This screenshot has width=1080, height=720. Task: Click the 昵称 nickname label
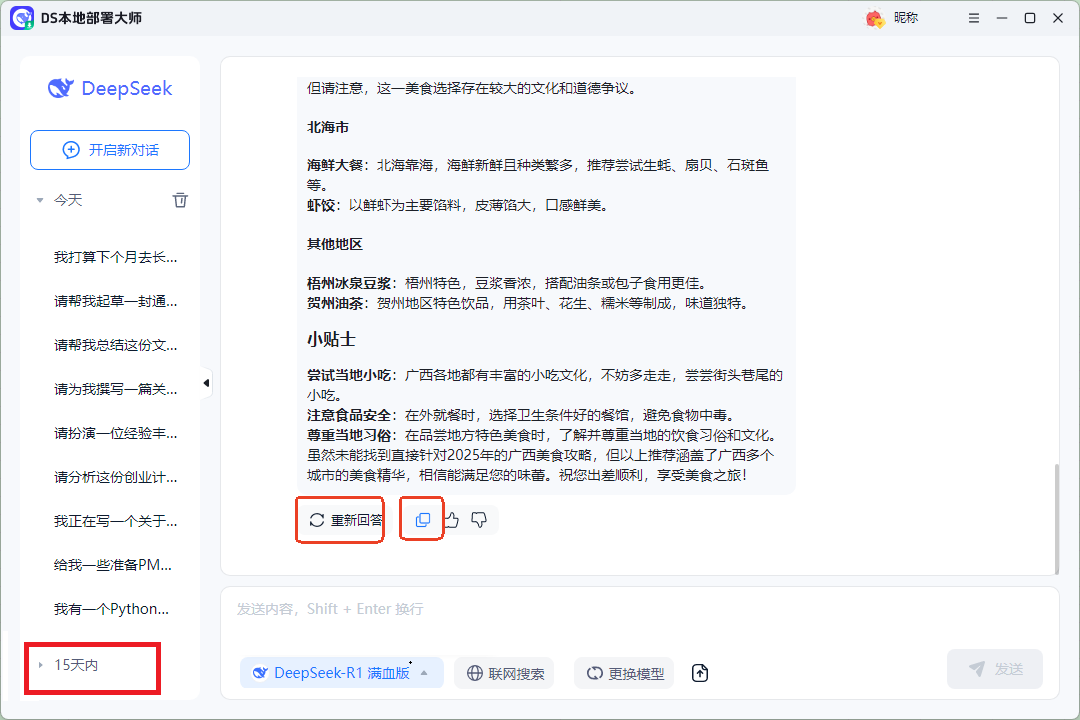pos(906,18)
